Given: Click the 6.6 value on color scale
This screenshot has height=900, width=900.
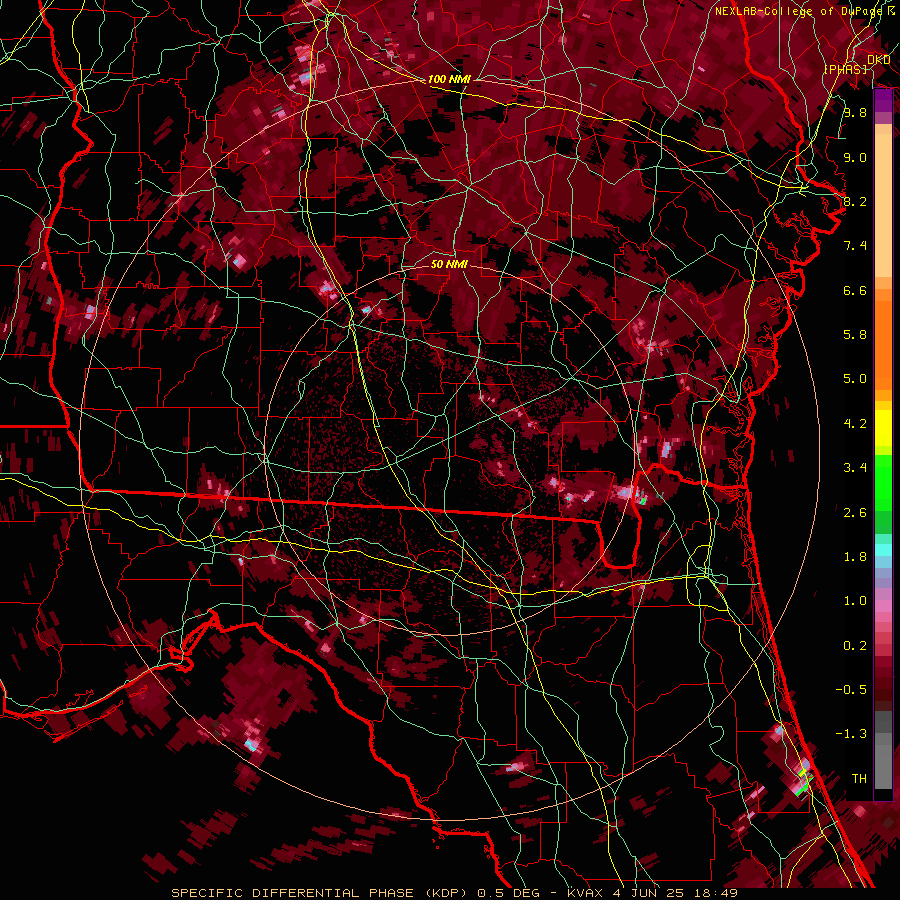Looking at the screenshot, I should pyautogui.click(x=855, y=290).
